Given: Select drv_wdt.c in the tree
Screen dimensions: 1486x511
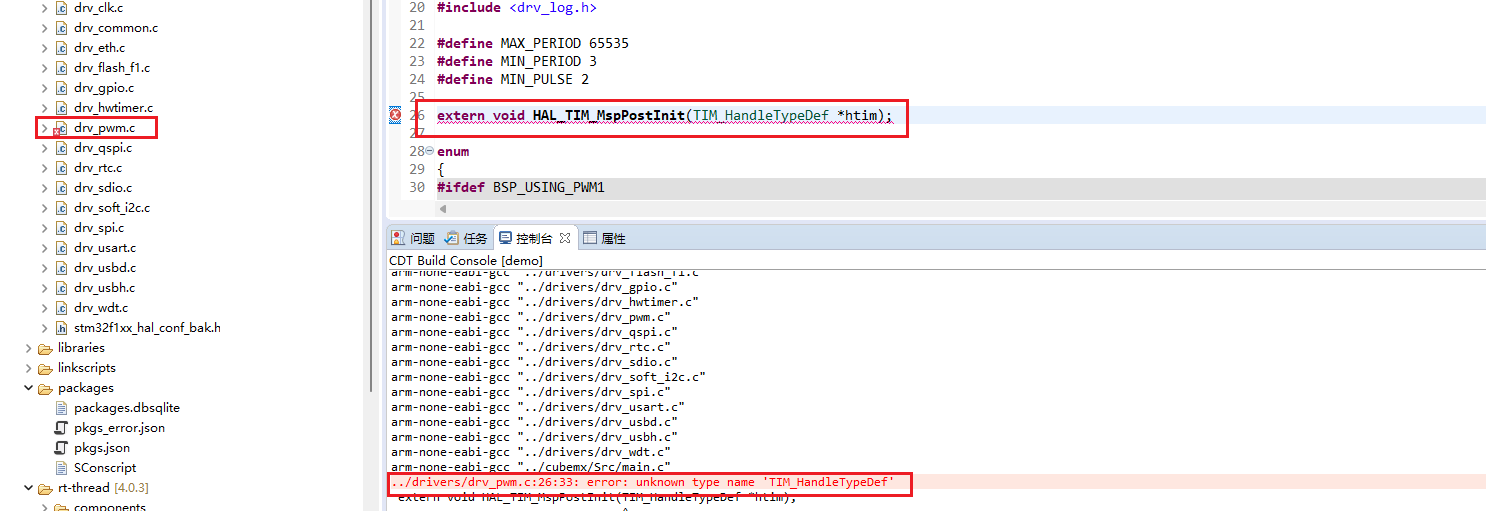Looking at the screenshot, I should [x=101, y=308].
